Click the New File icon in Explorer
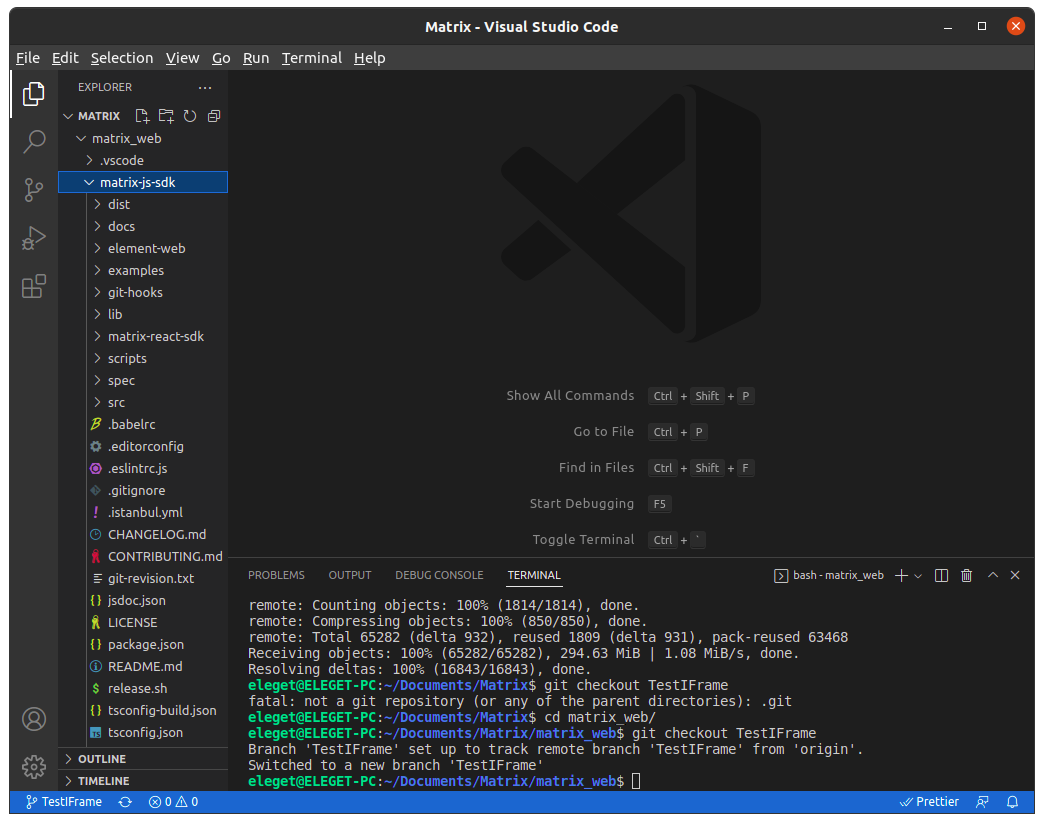 tap(142, 116)
